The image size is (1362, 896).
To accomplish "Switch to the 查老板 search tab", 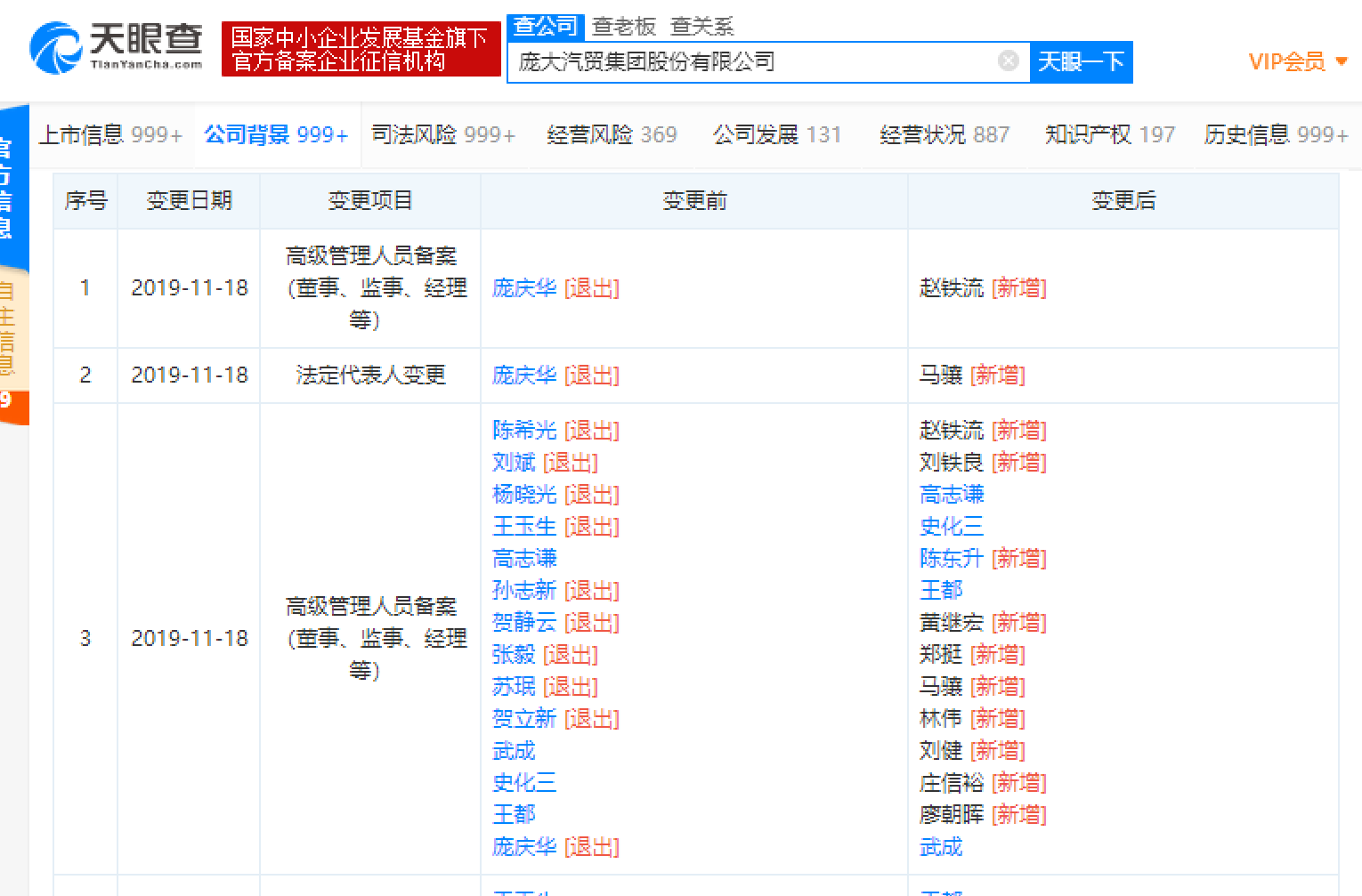I will pyautogui.click(x=624, y=27).
